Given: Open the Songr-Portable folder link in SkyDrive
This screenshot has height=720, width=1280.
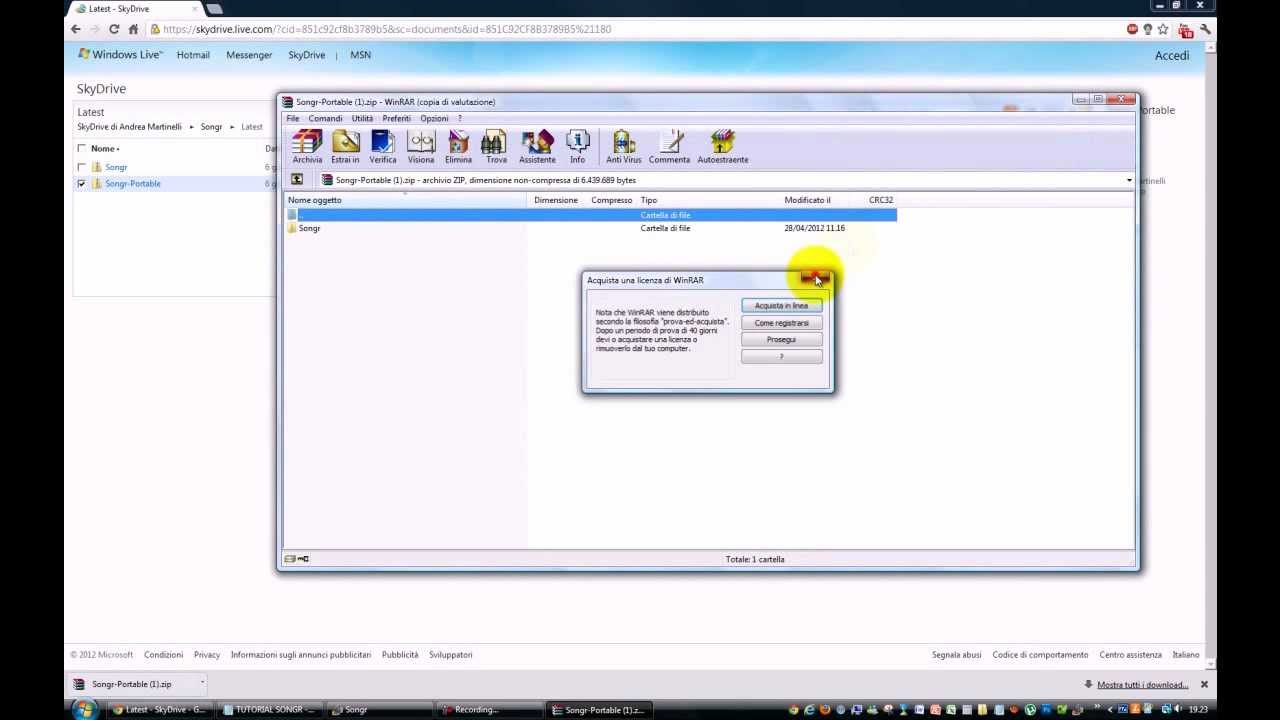Looking at the screenshot, I should pyautogui.click(x=133, y=184).
